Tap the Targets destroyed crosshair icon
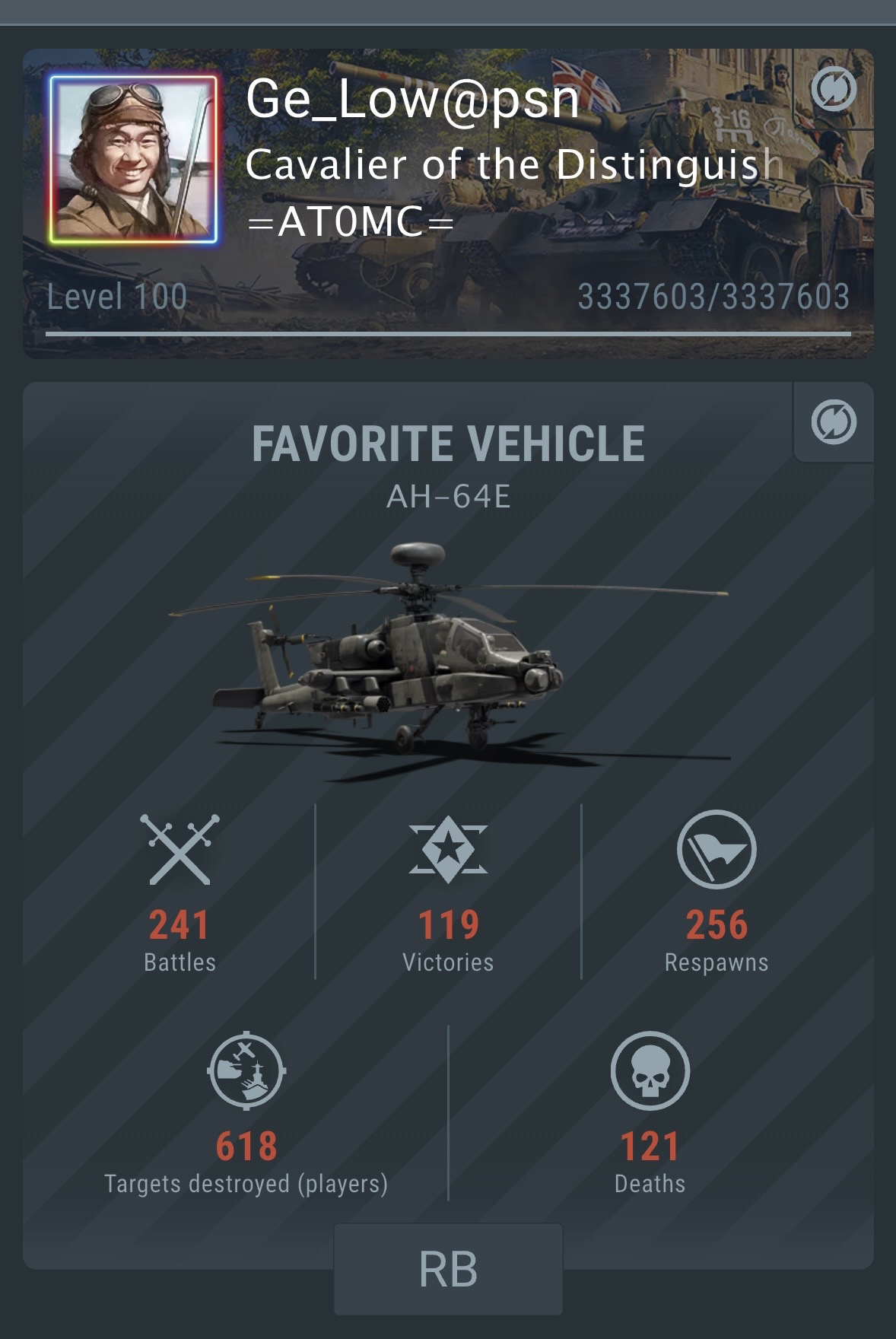 point(246,1070)
